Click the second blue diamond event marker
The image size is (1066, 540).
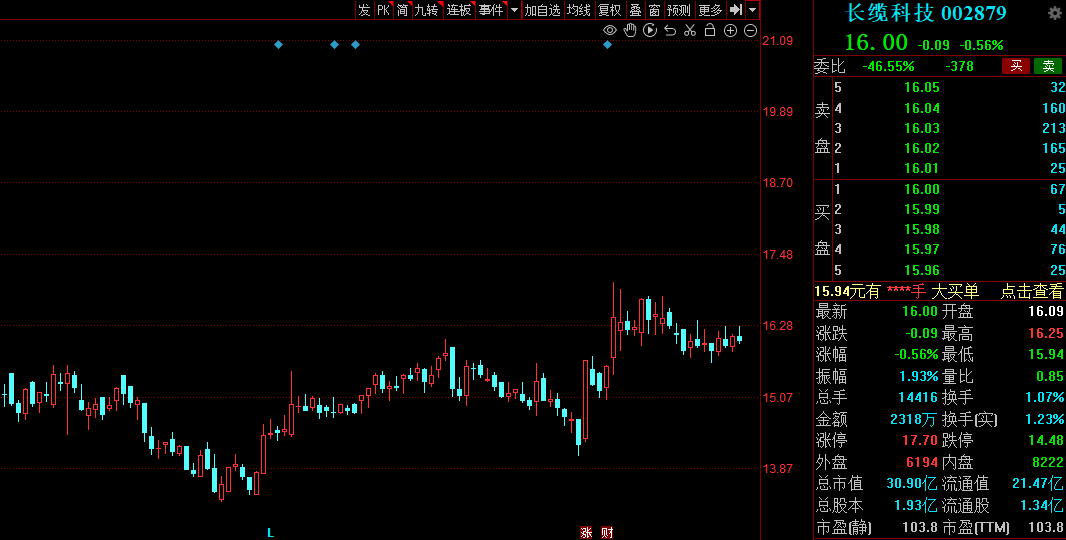[334, 45]
